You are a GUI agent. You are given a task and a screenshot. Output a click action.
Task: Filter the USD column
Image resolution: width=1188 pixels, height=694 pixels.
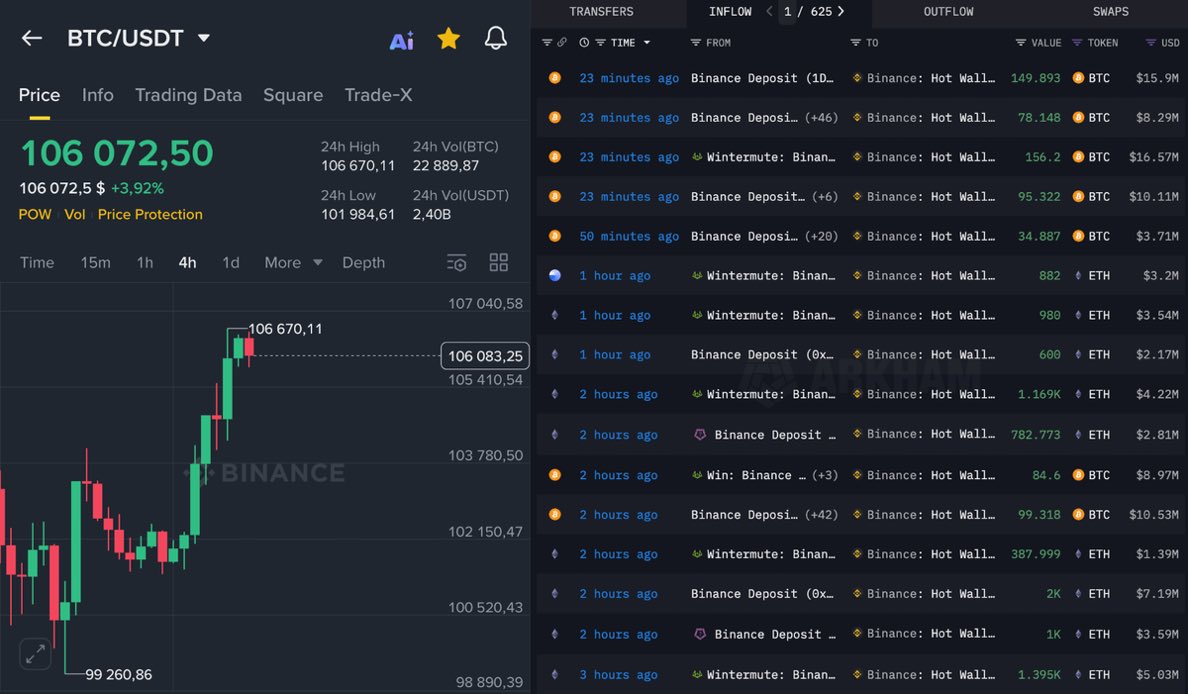pos(1151,42)
